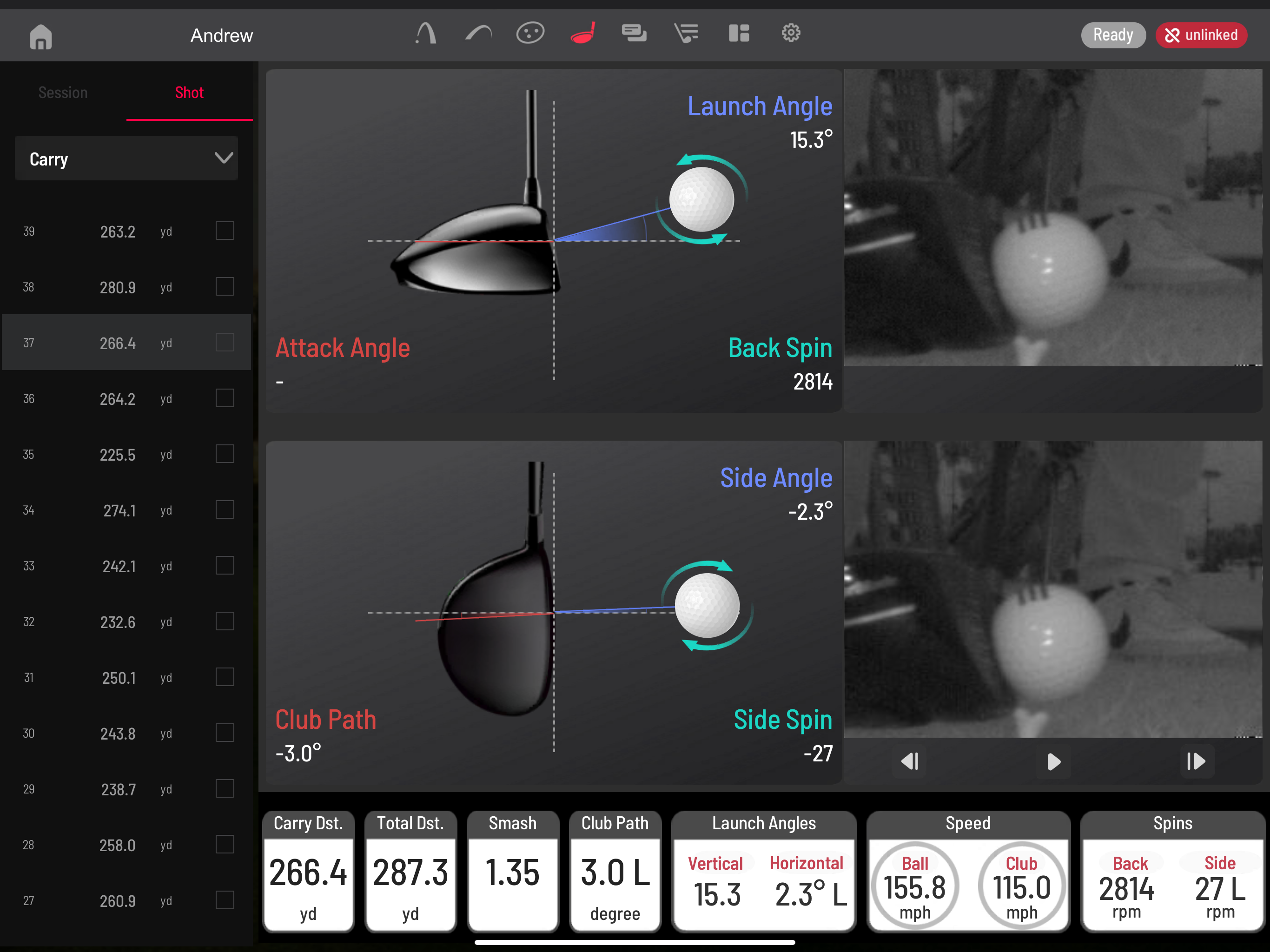The width and height of the screenshot is (1270, 952).
Task: Switch to the Session tab
Action: point(63,93)
